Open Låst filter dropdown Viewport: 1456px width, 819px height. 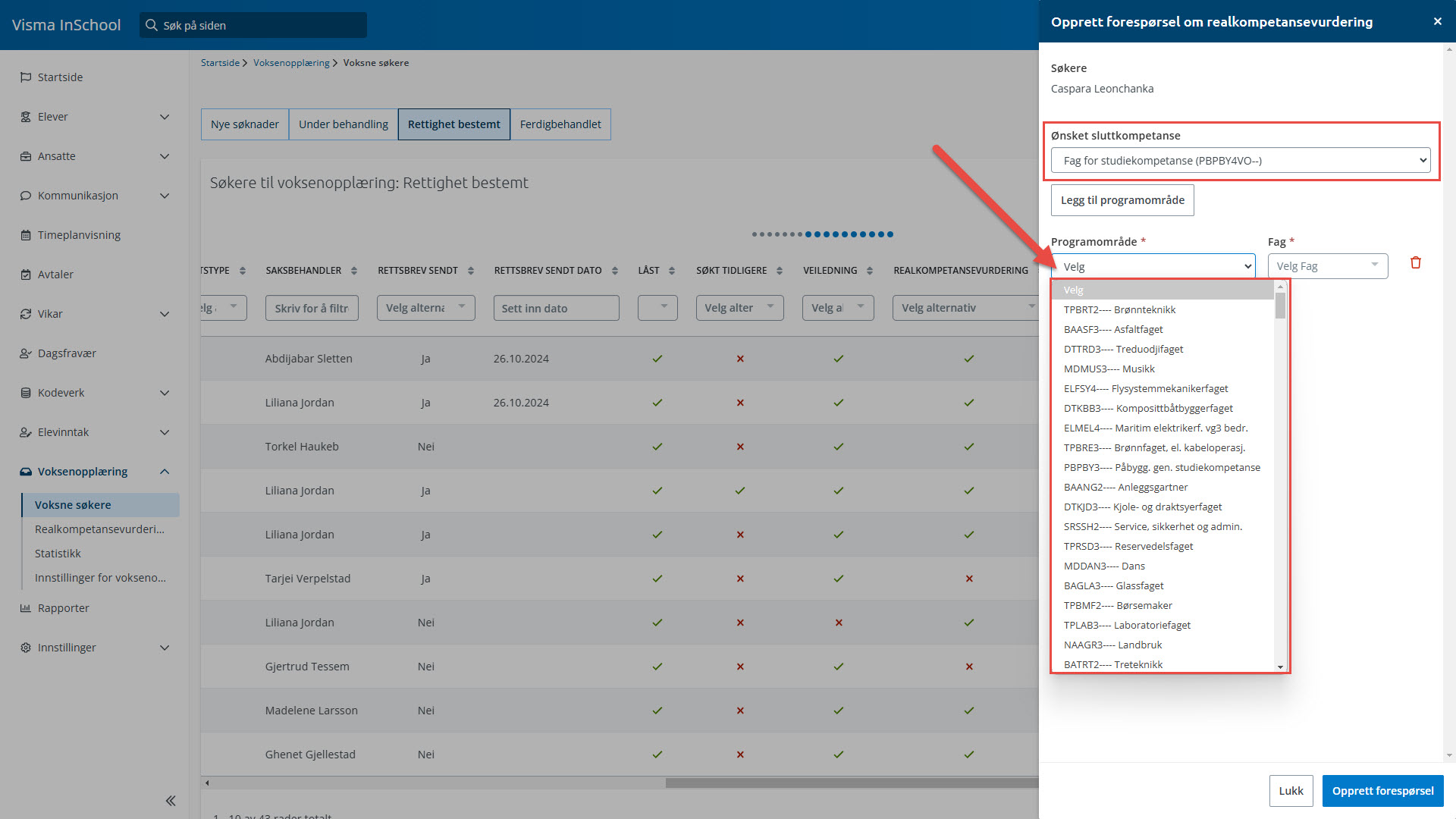pos(657,308)
